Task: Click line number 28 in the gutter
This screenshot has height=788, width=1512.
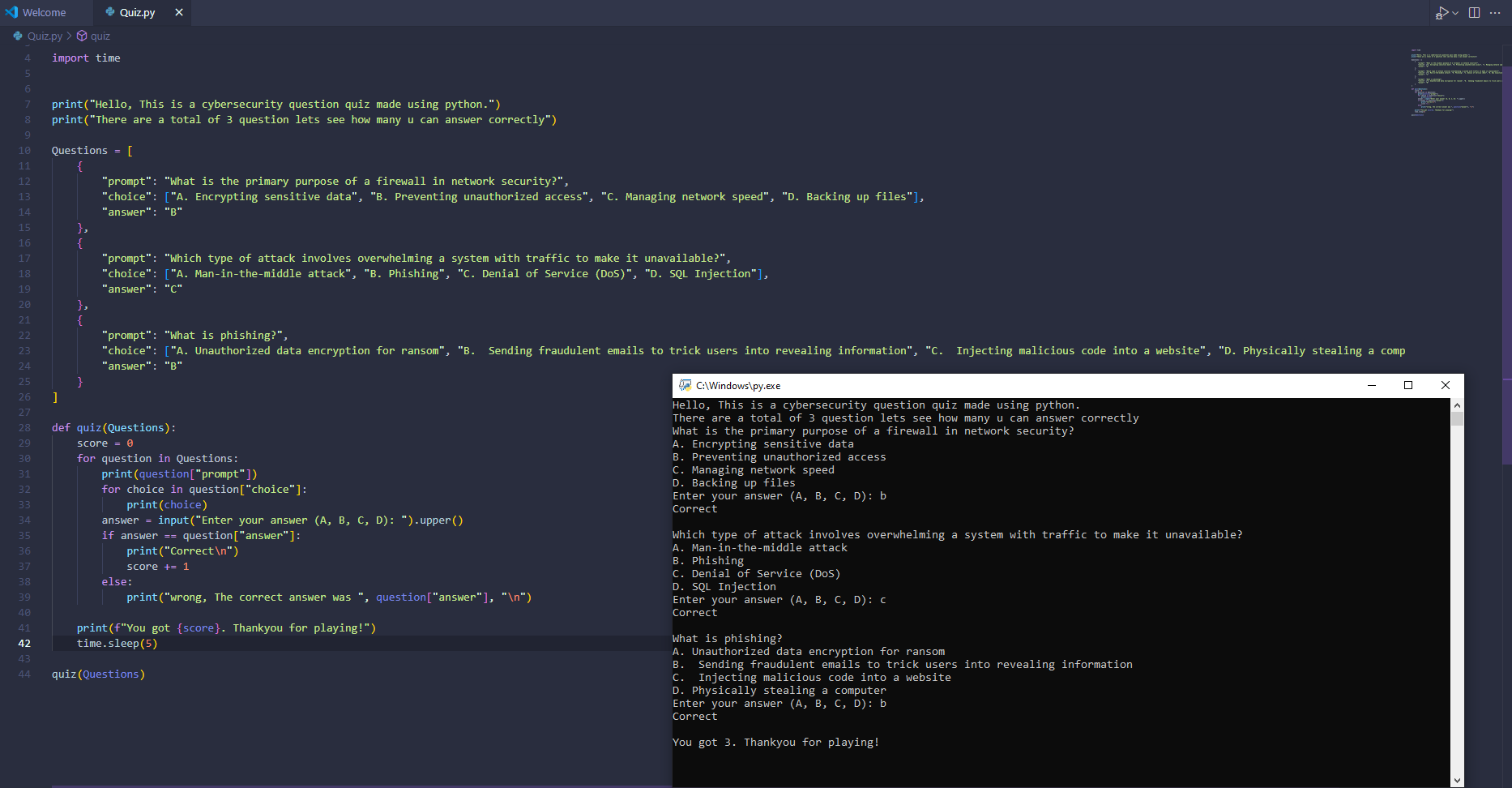Action: (x=24, y=428)
